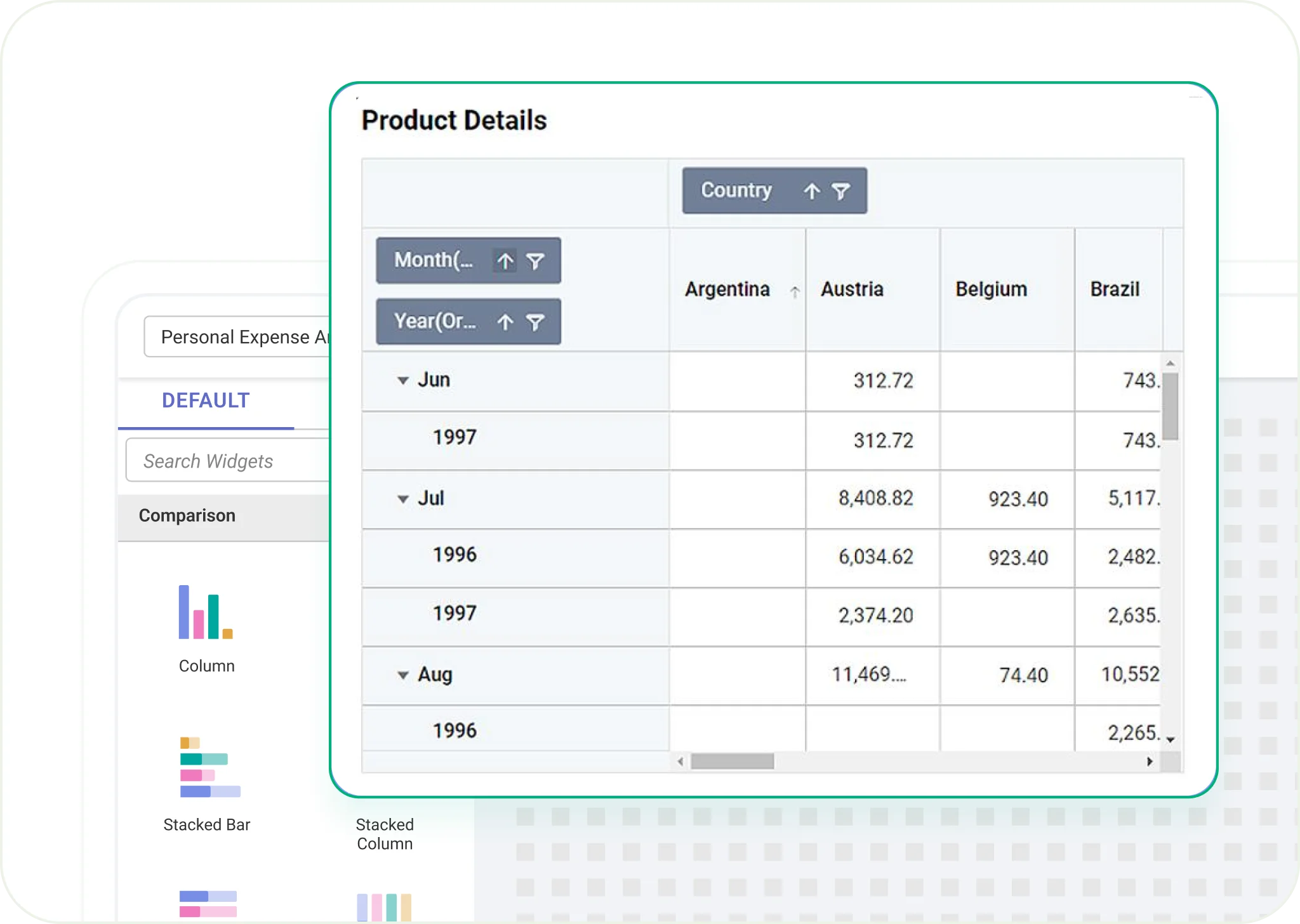
Task: Open the Year field filter icon
Action: pos(535,322)
